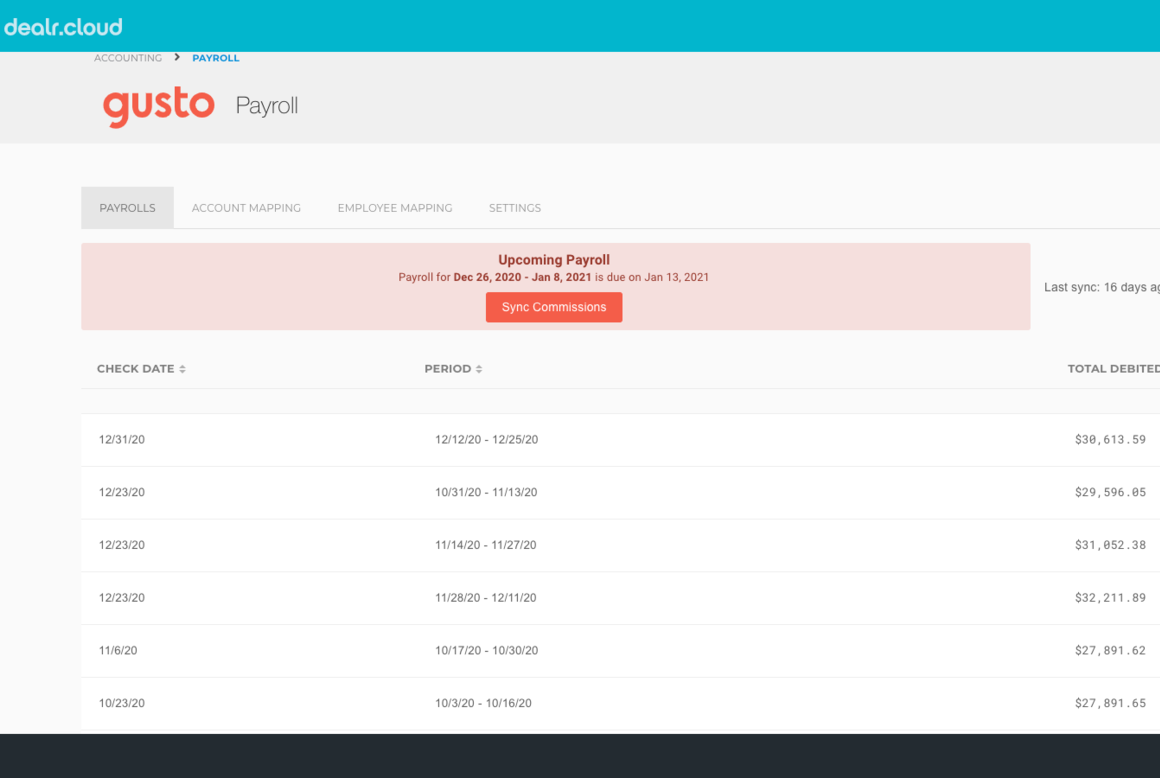Open the Employee Mapping tab
1160x778 pixels.
pos(395,208)
